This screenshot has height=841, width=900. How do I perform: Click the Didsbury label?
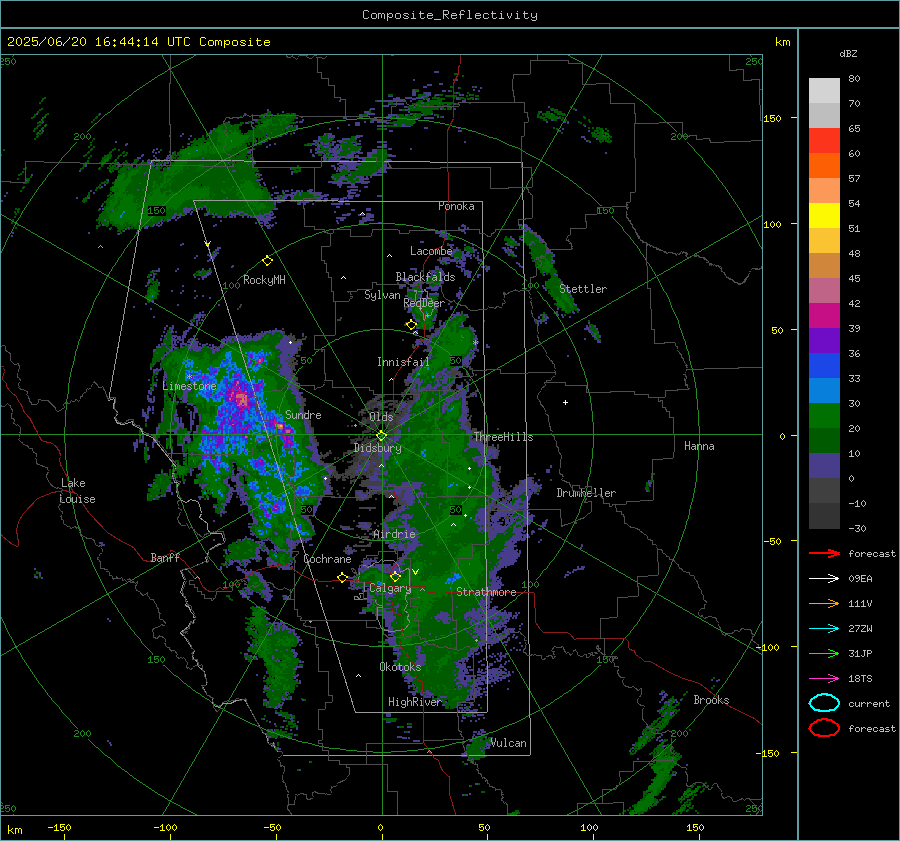tap(377, 448)
